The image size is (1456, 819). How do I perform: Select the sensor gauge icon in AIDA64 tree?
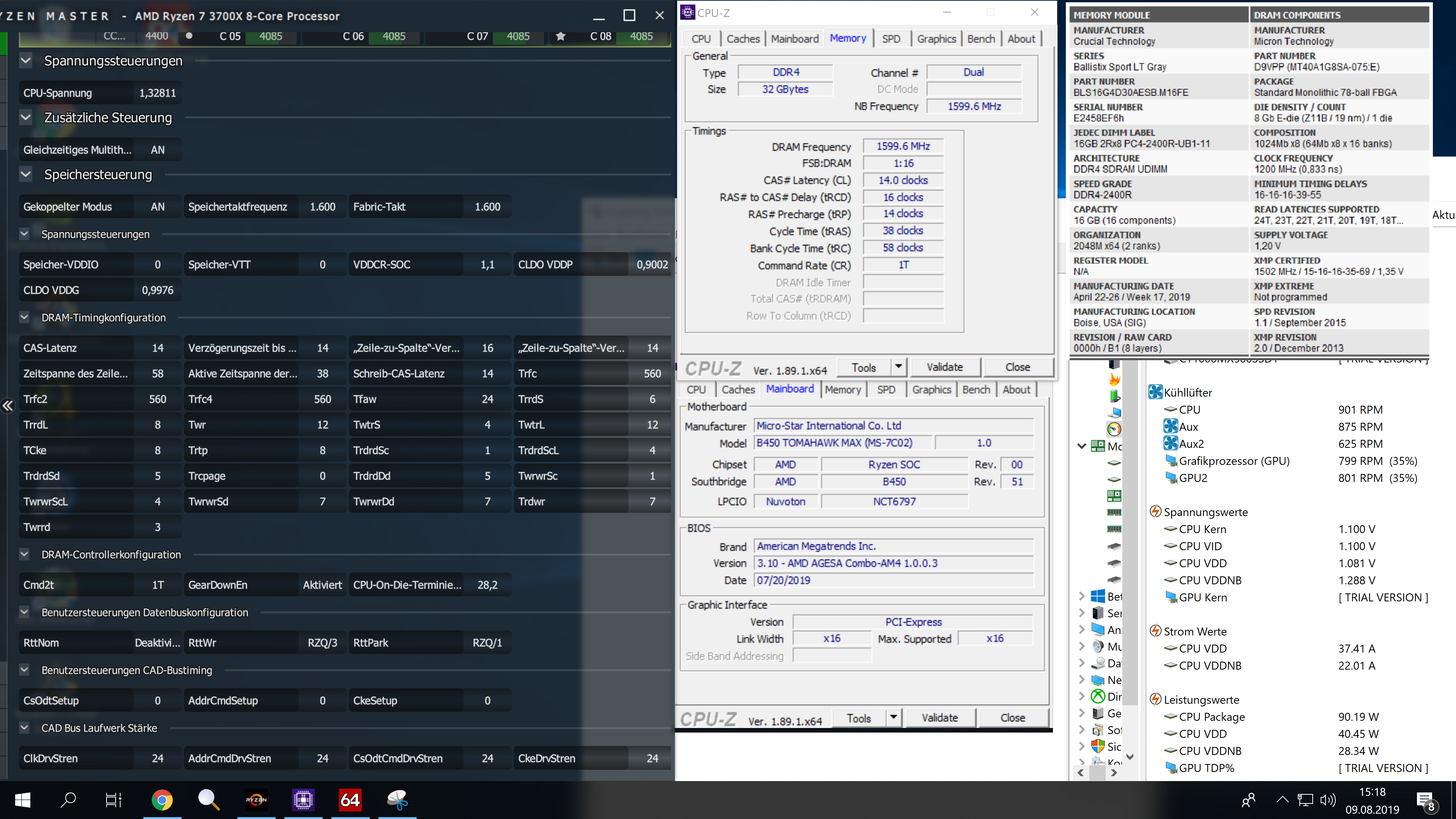[x=1114, y=429]
